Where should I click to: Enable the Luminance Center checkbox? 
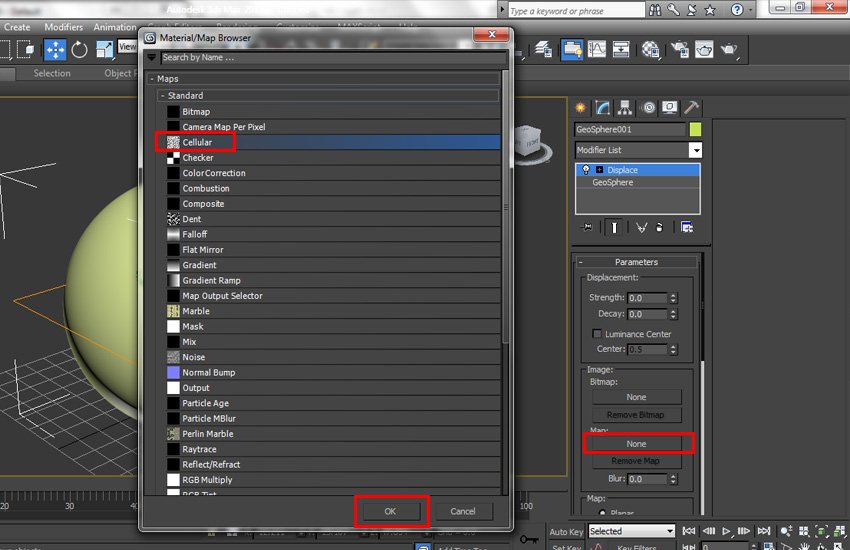pyautogui.click(x=598, y=334)
